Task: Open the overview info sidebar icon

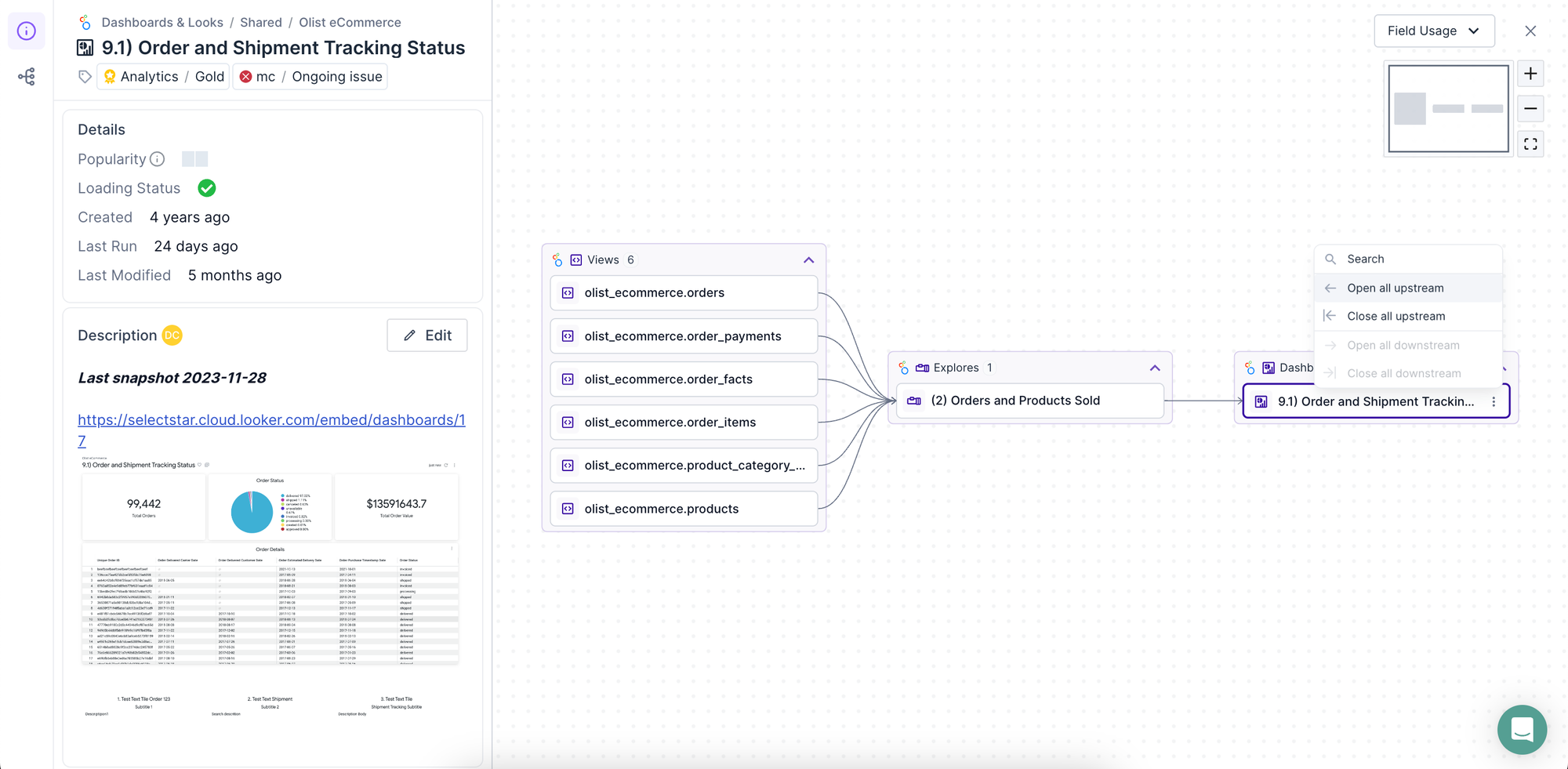Action: click(27, 31)
